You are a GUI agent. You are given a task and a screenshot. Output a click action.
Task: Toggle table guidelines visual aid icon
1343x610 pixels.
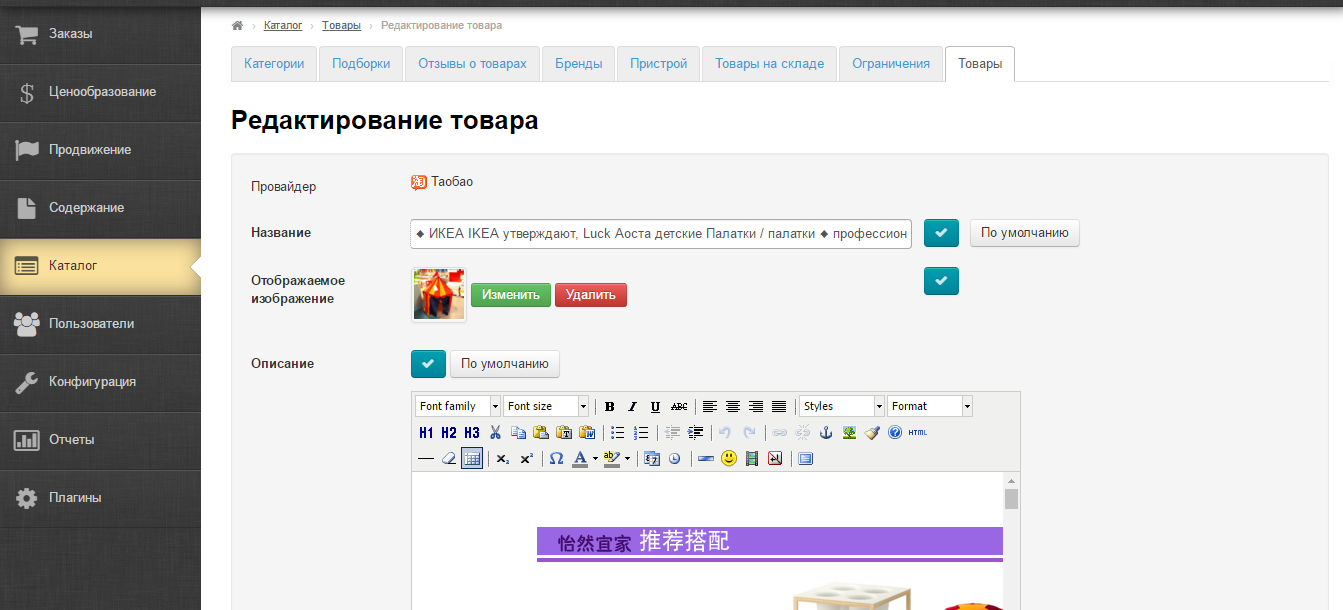coord(472,458)
